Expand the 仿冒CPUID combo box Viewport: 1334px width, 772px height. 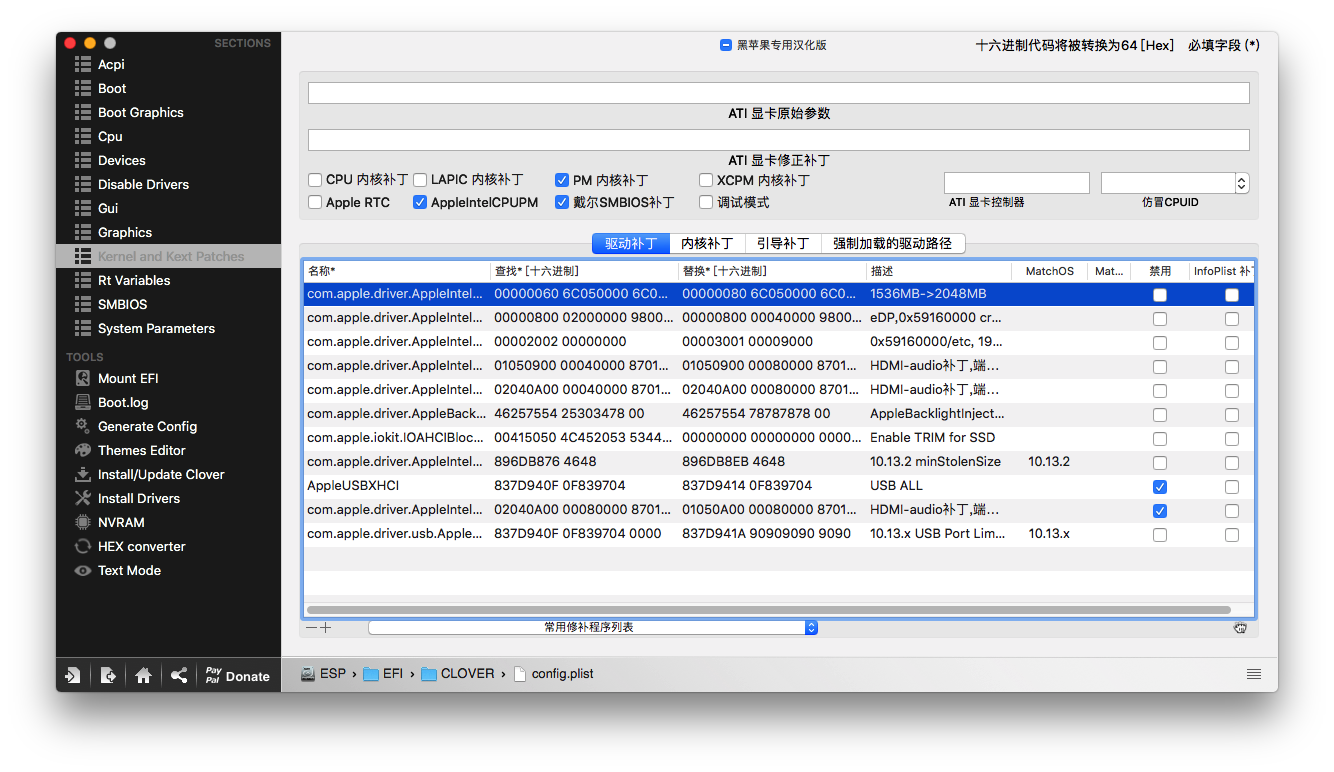pos(1242,183)
